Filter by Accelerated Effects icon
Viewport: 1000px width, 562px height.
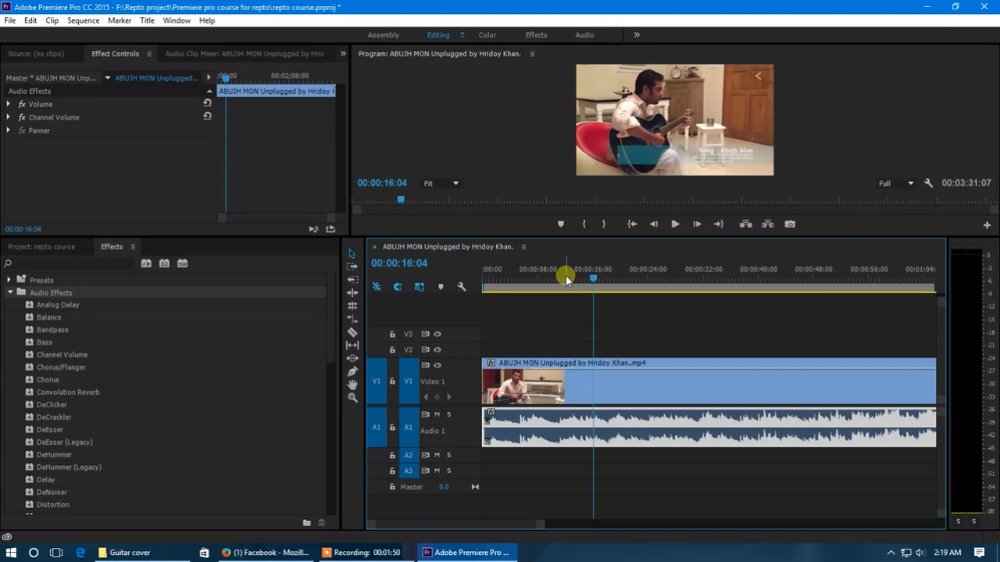tap(146, 263)
